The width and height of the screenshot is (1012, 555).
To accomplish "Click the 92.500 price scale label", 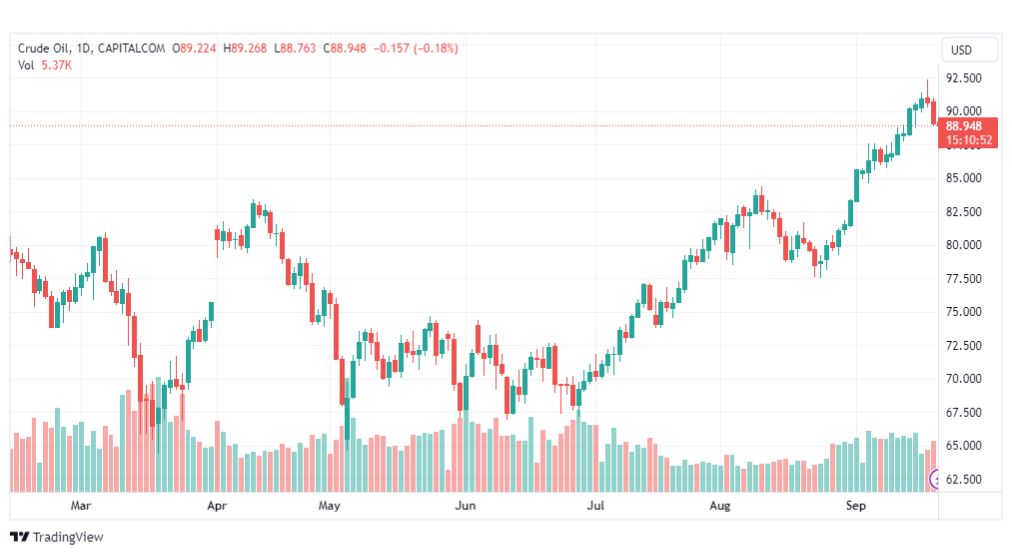I will [x=963, y=78].
